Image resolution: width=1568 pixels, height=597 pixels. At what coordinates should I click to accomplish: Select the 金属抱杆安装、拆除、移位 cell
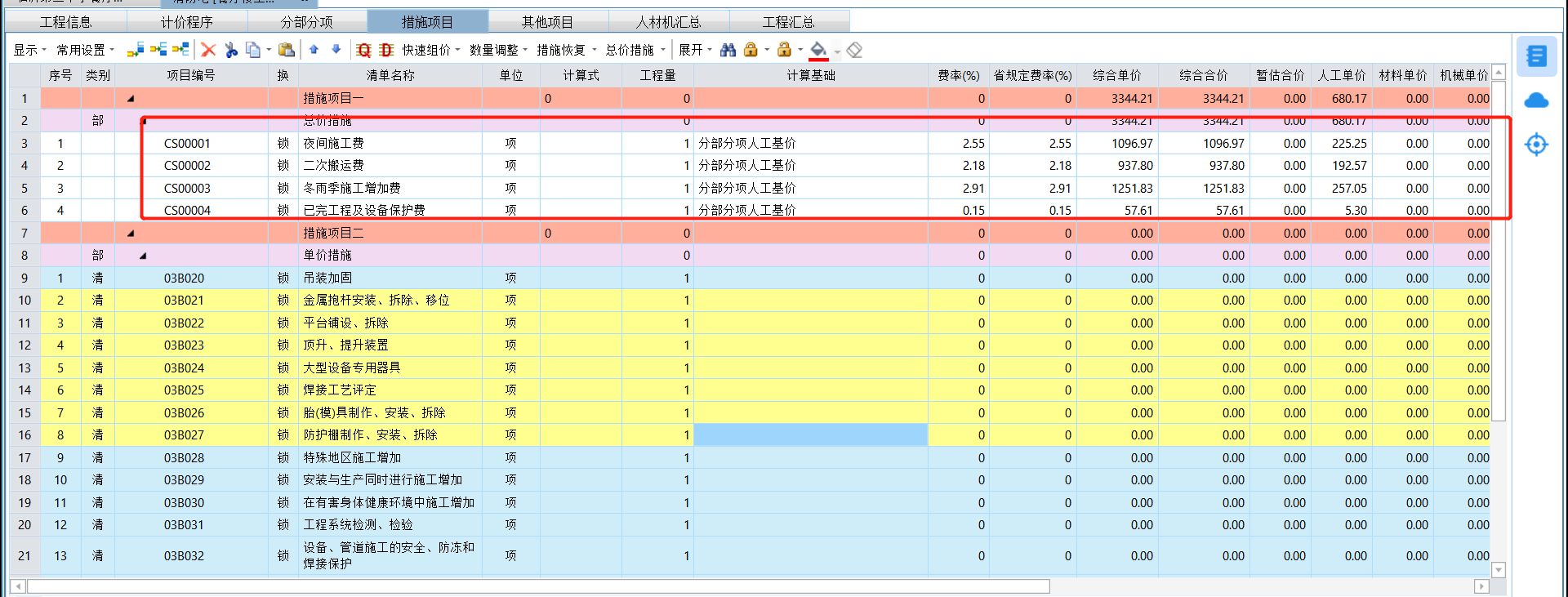point(390,301)
